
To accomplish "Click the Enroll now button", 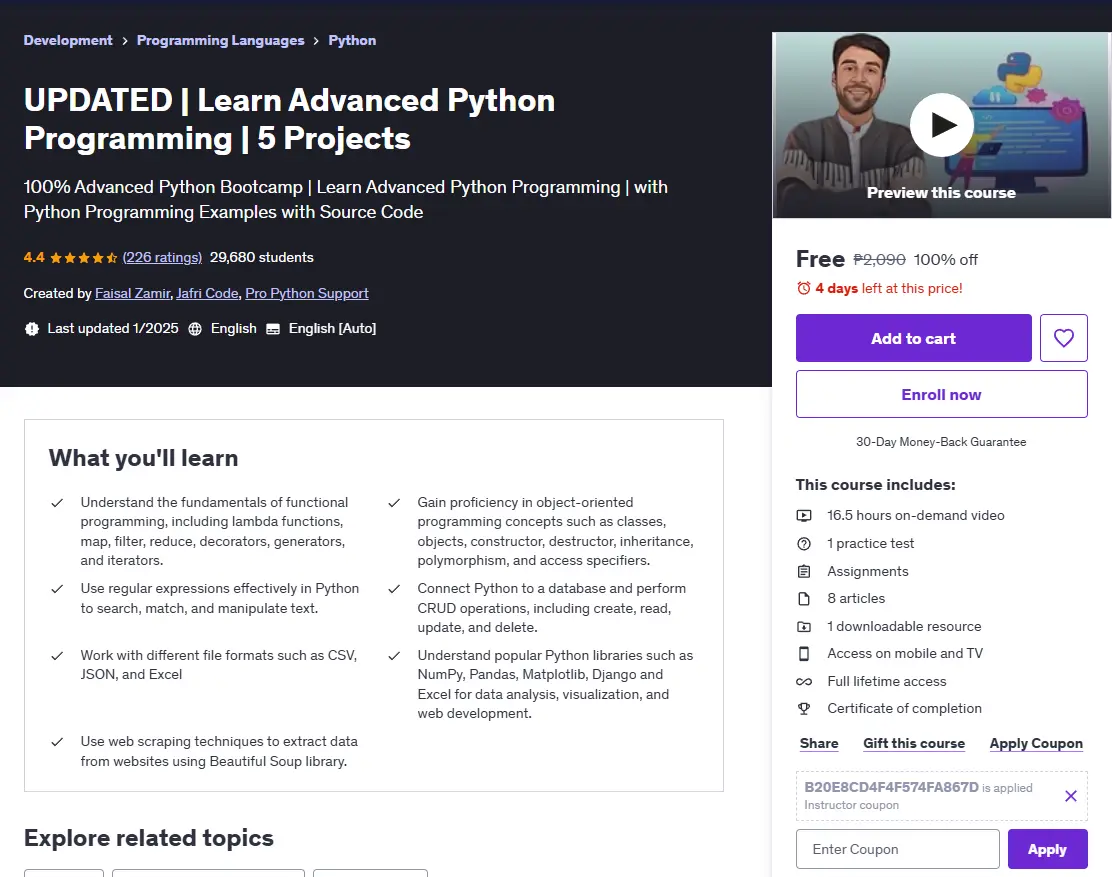I will pos(941,394).
